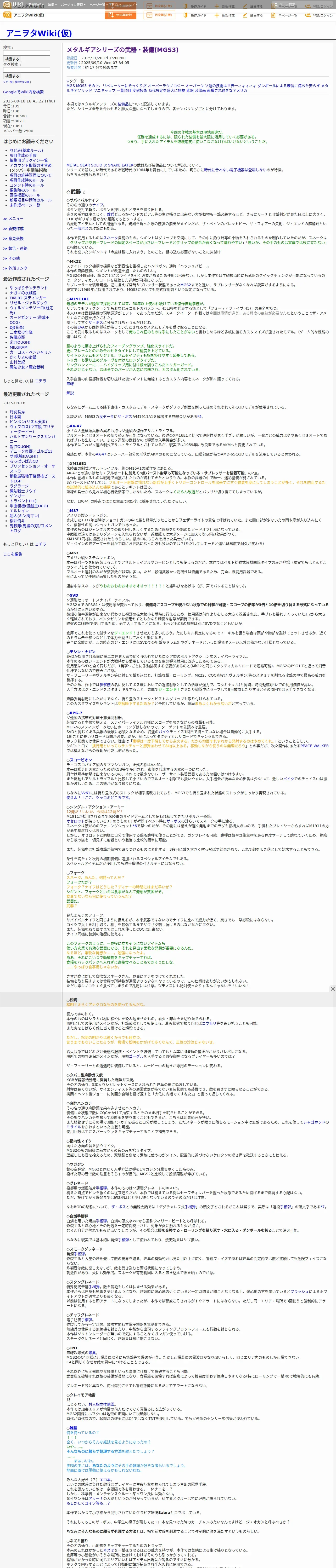Image resolution: width=336 pixels, height=1568 pixels.
Task: Focus the タグ検索 input field
Action: (x=26, y=70)
